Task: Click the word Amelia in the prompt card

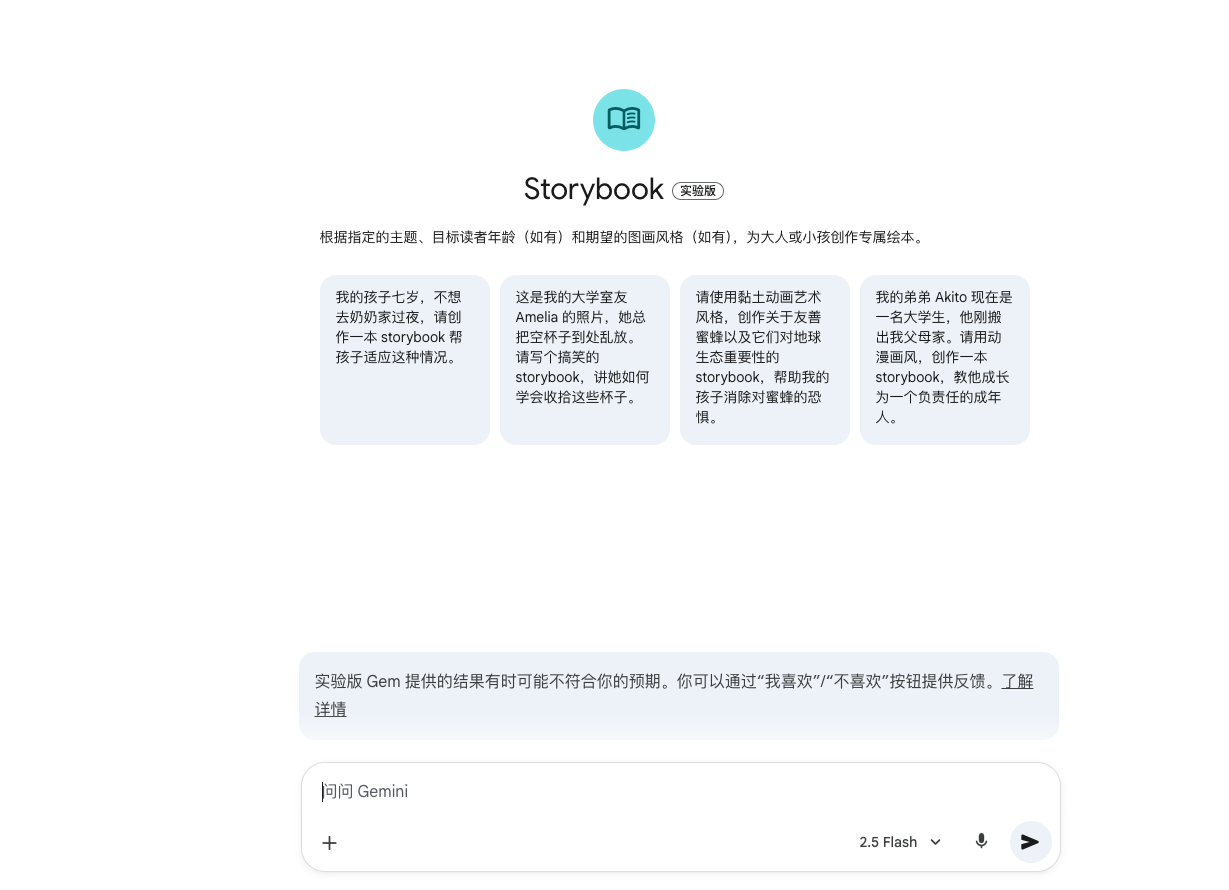Action: [536, 317]
